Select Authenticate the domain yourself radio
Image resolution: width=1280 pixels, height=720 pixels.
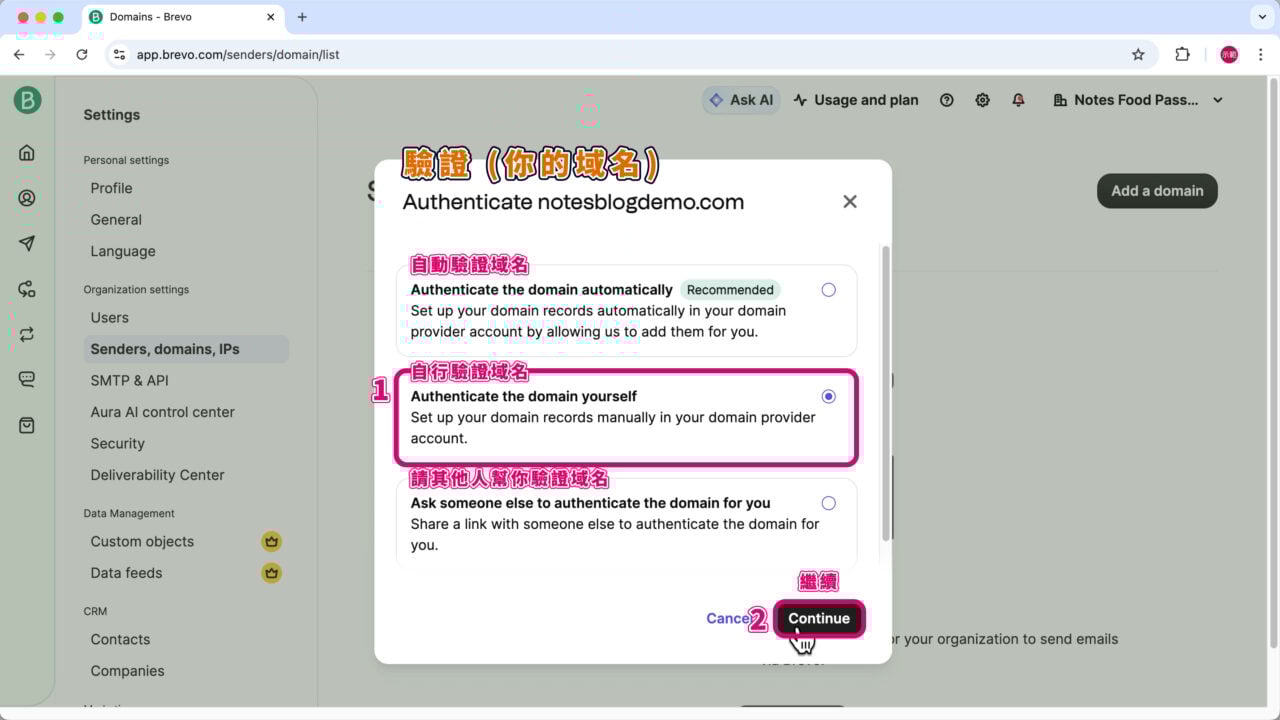coord(828,397)
